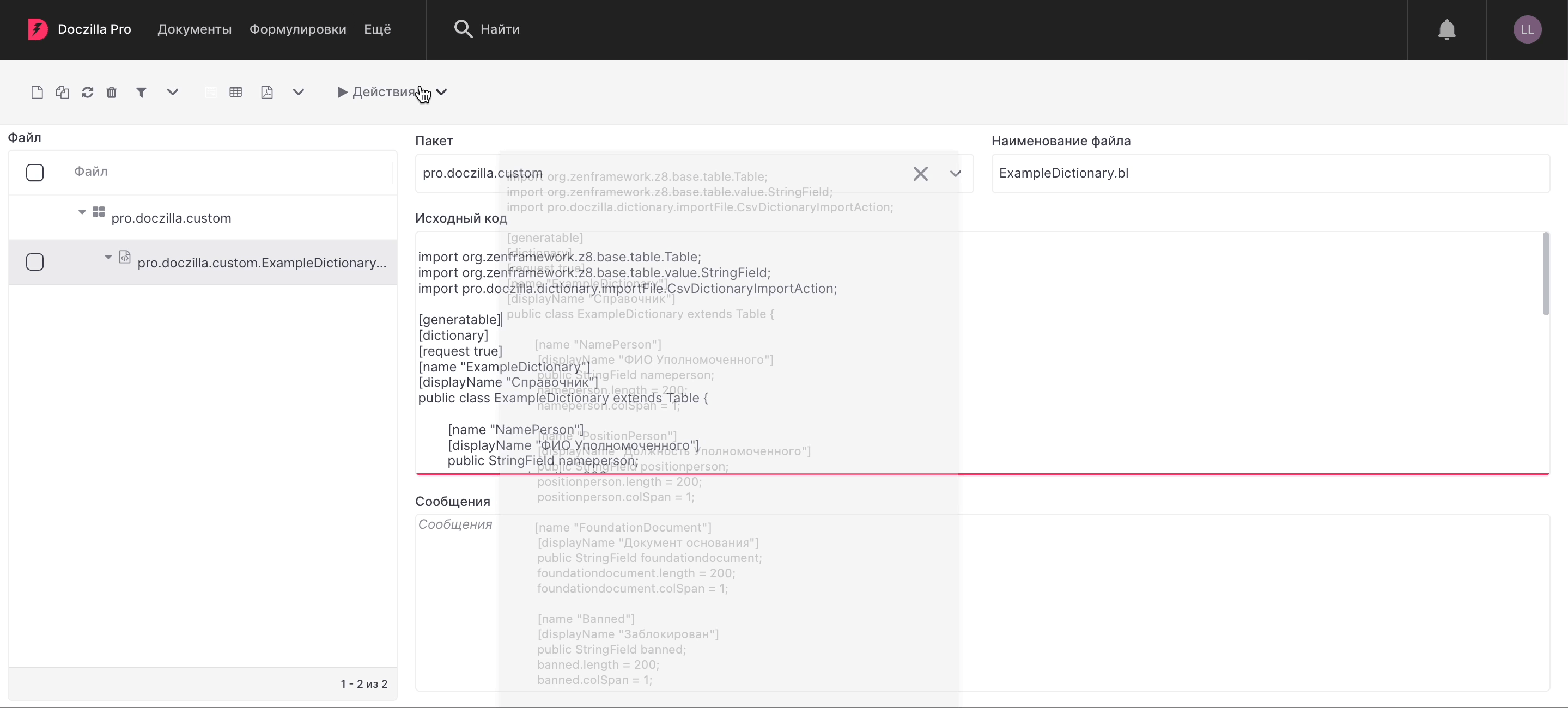Click the code file icon of ExampleDictionary
The height and width of the screenshot is (708, 1568).
coord(125,257)
